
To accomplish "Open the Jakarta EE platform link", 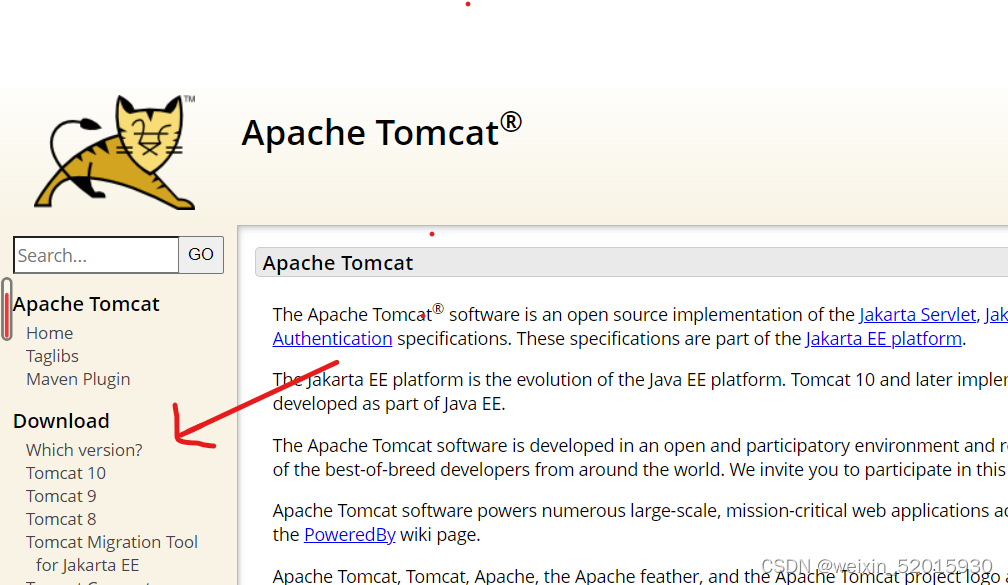I will 883,338.
